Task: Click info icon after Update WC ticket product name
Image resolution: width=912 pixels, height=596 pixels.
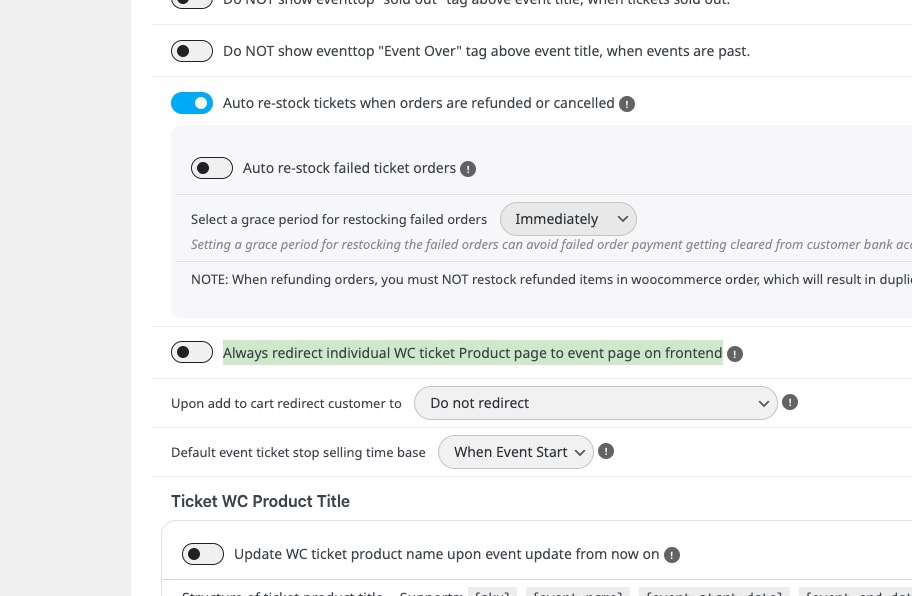Action: 672,555
